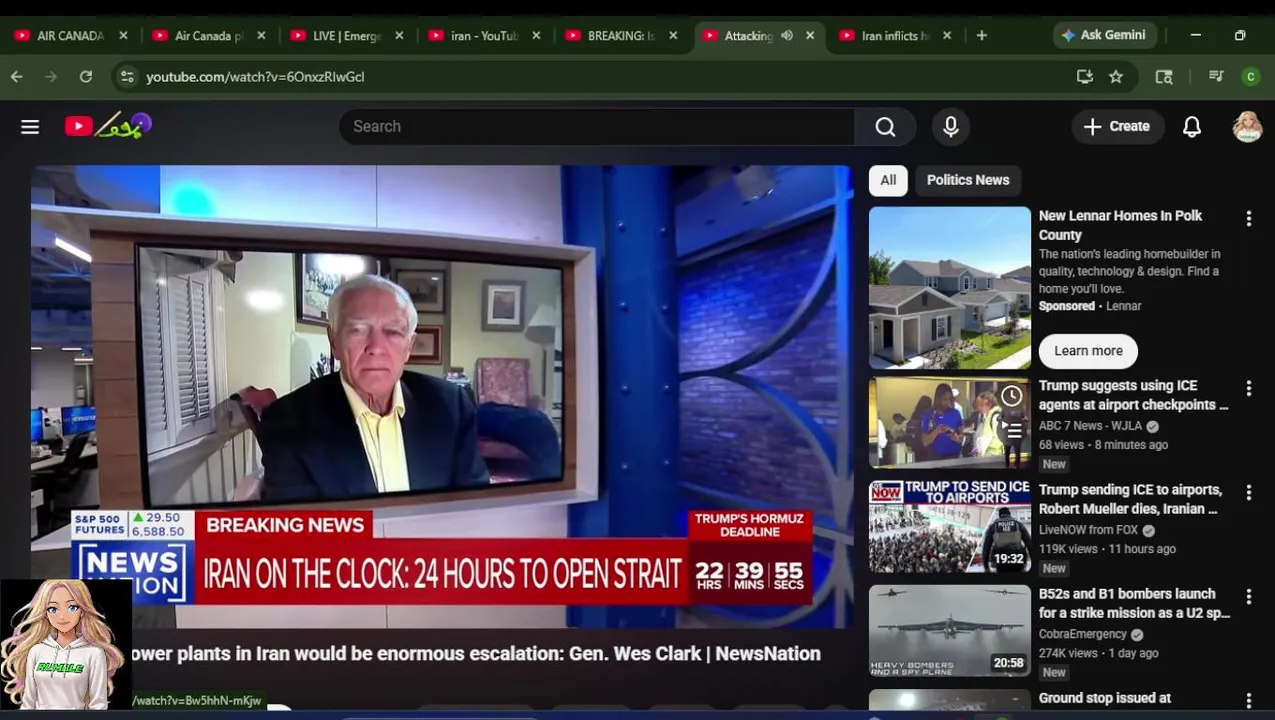Click in the YouTube search field

[x=597, y=126]
